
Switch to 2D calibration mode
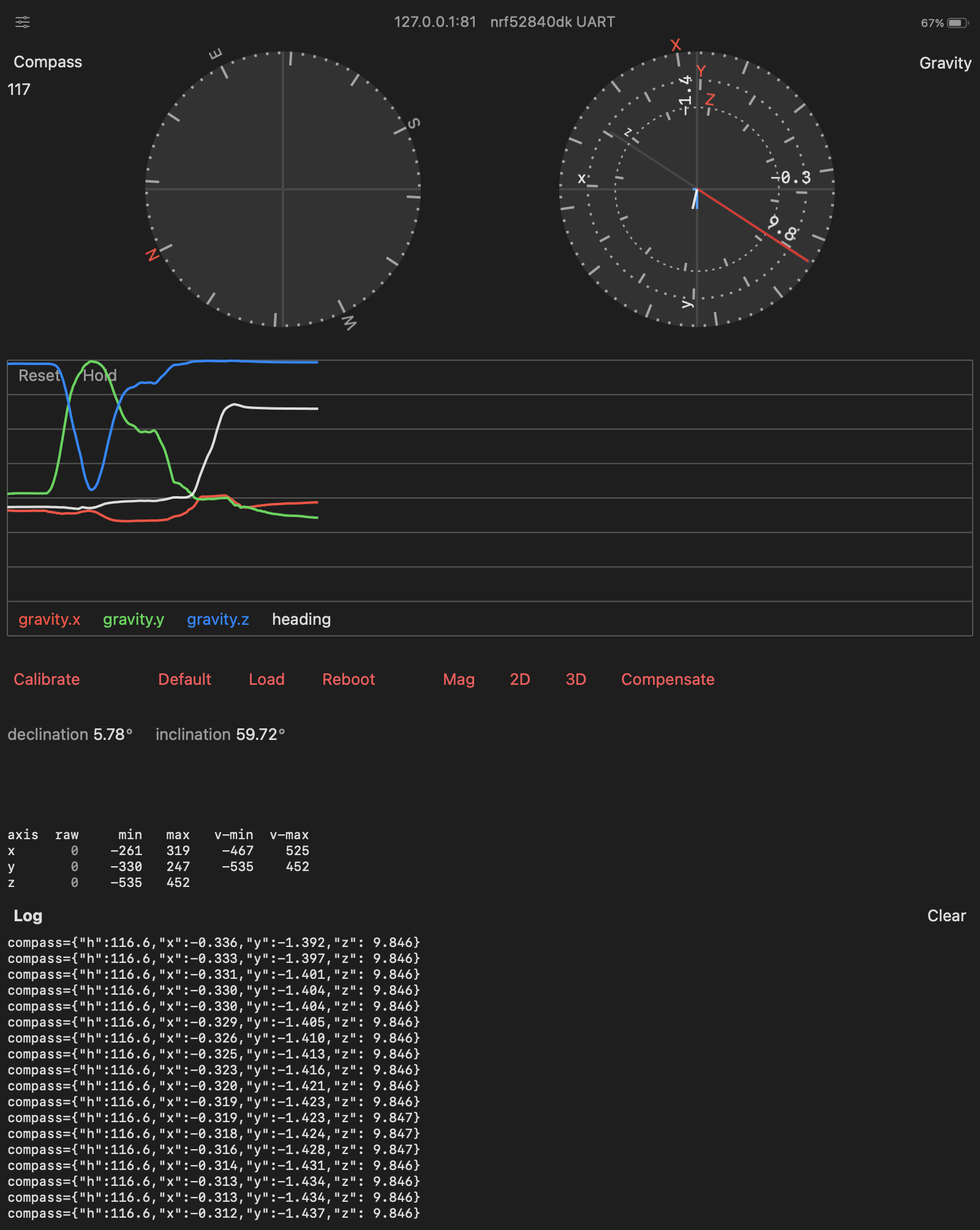pos(520,679)
